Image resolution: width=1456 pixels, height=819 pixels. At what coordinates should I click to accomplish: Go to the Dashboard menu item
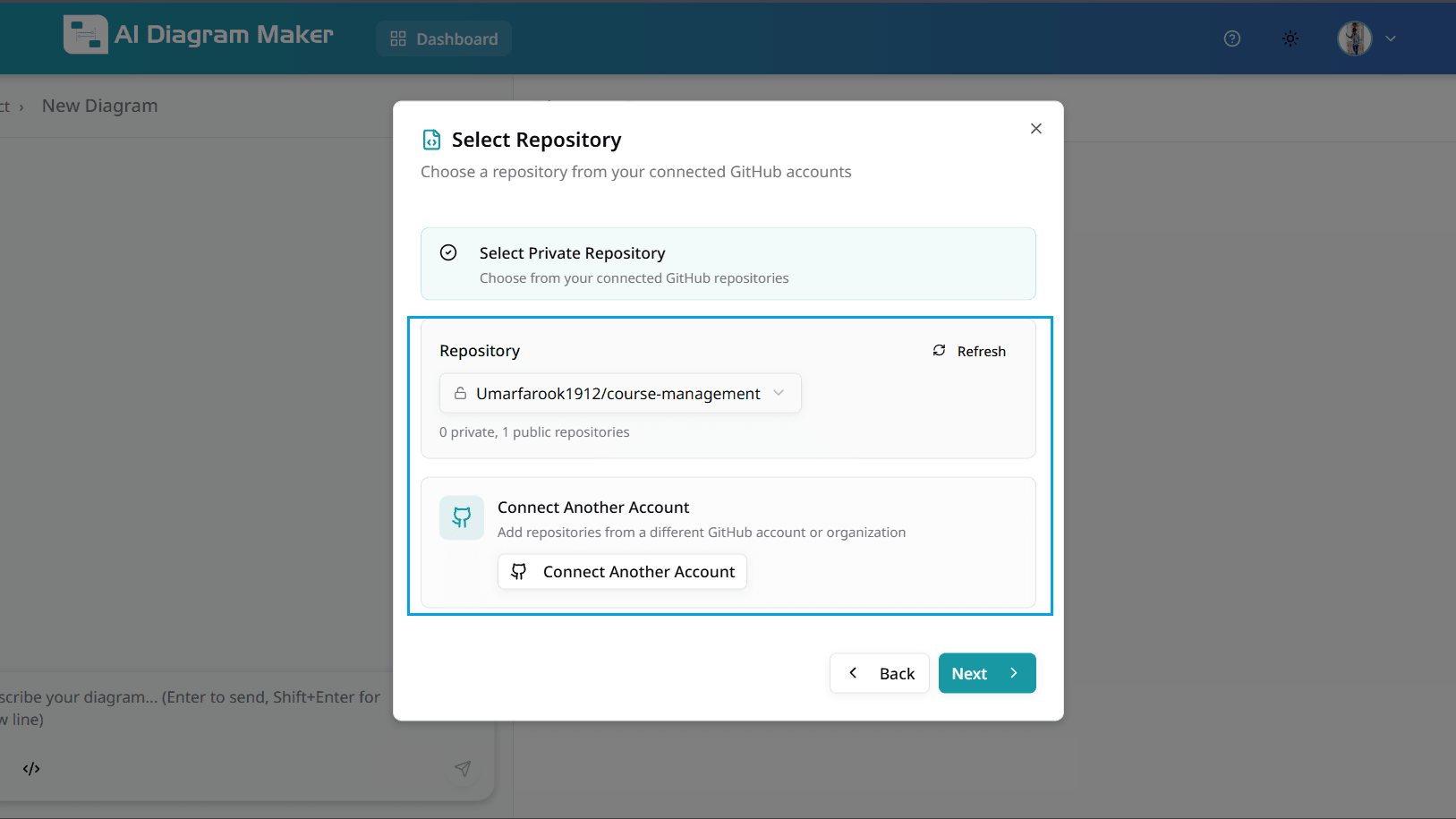tap(444, 38)
